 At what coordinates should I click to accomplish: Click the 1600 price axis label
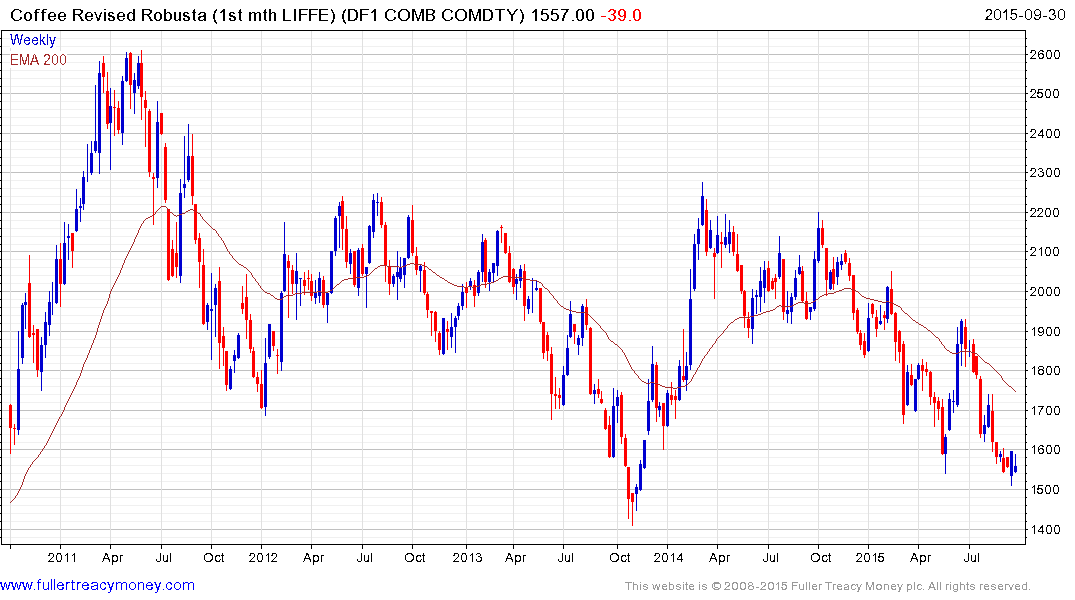tap(1046, 450)
